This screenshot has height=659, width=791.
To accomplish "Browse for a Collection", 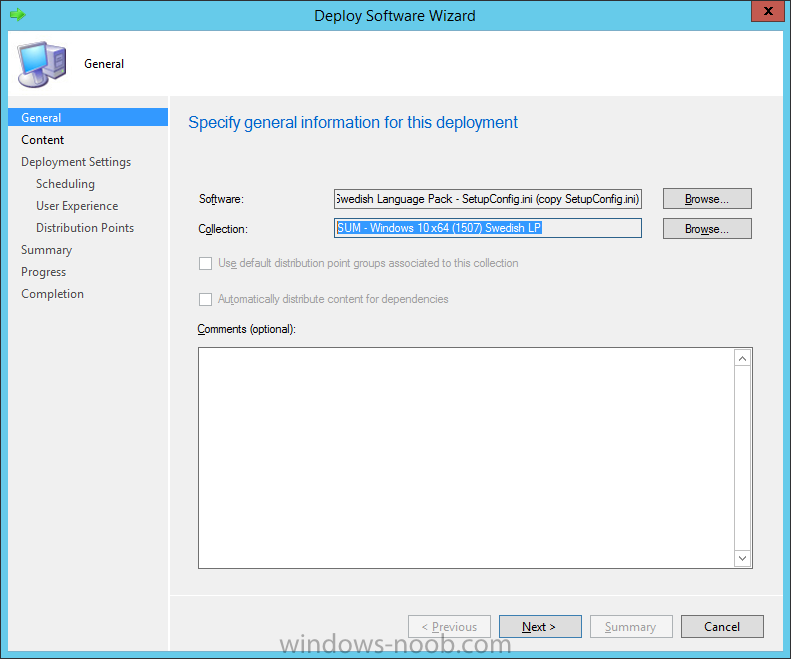I will [x=707, y=229].
